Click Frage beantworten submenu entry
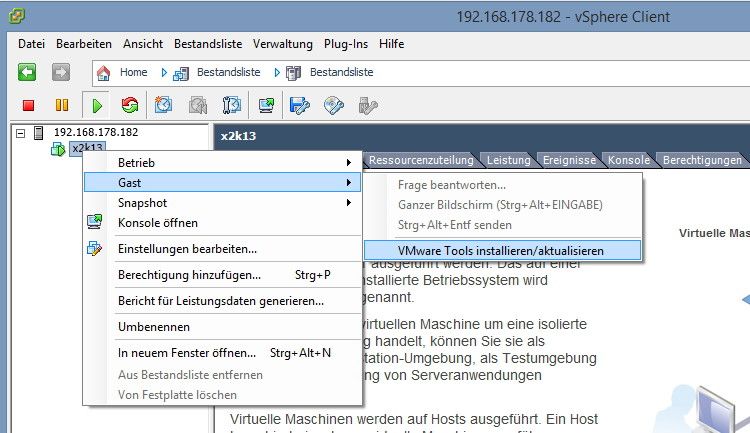This screenshot has height=433, width=750. click(x=502, y=185)
